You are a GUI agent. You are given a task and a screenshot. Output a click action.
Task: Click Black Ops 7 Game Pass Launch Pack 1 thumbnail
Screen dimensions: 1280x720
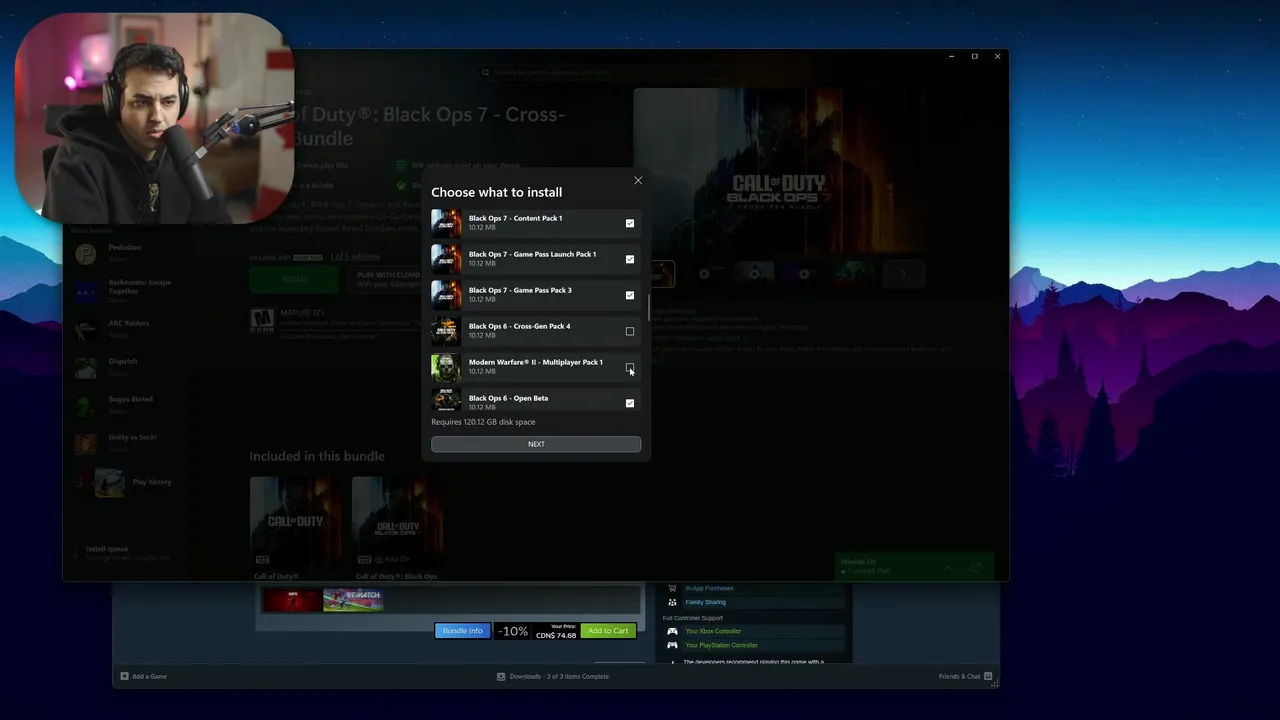click(446, 258)
